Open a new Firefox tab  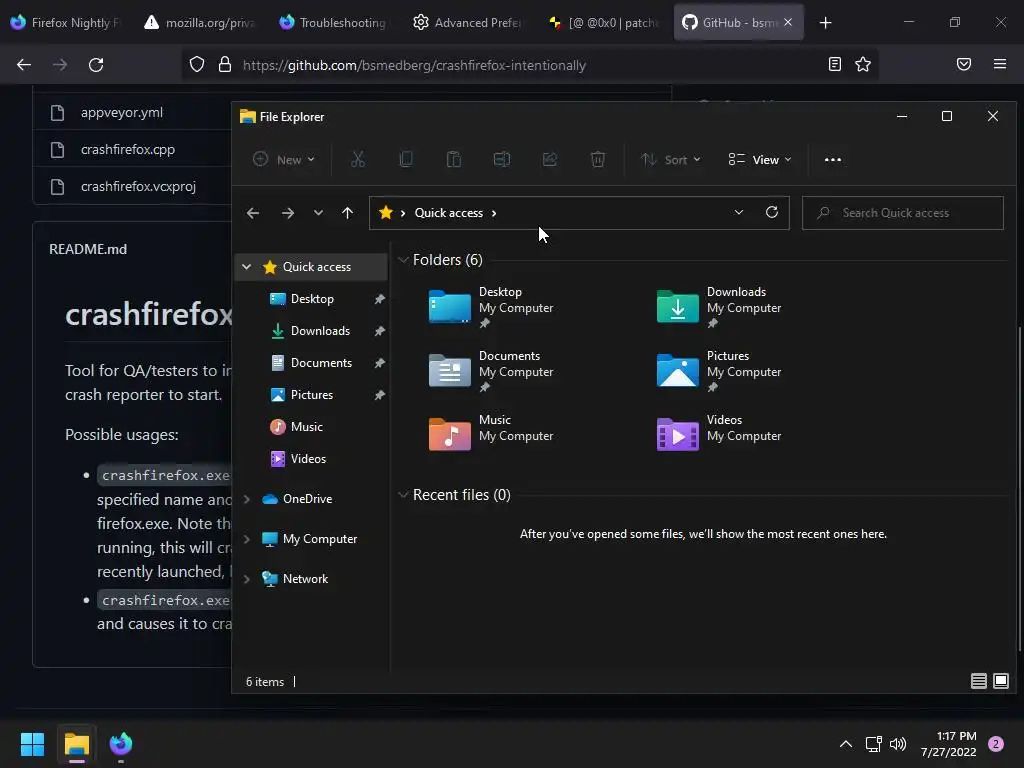825,23
